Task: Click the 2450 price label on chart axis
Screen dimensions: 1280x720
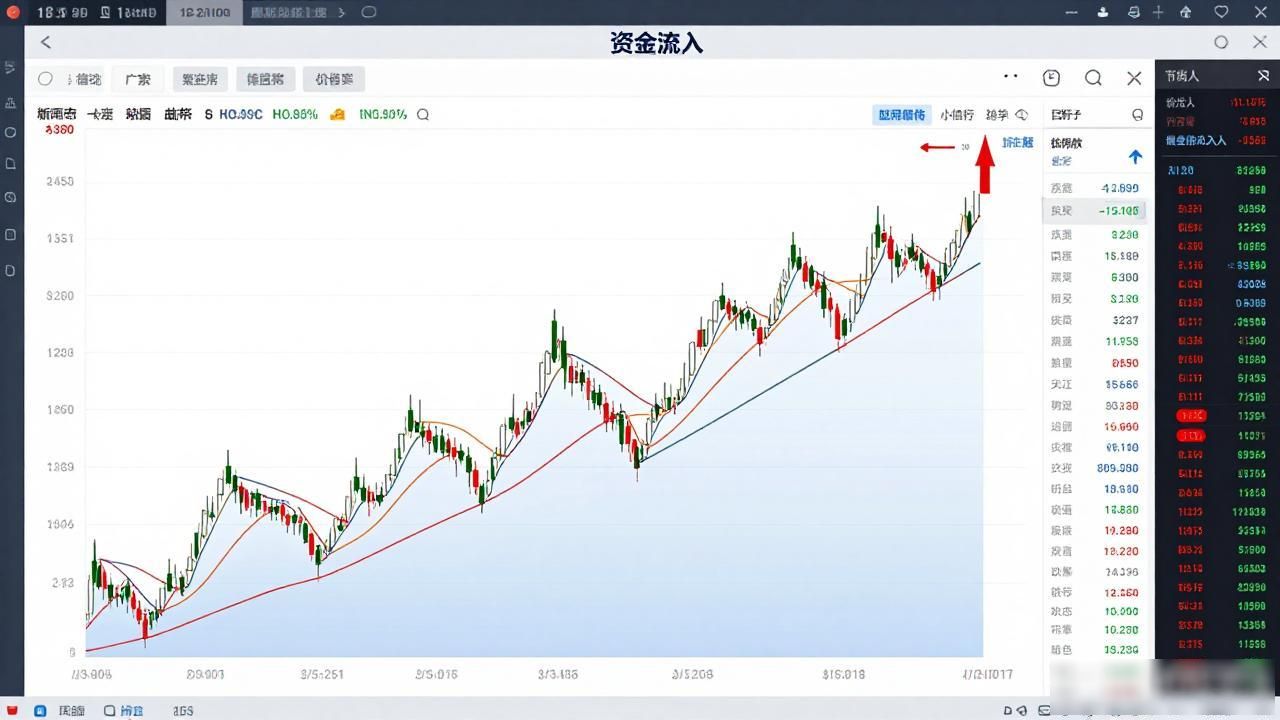Action: click(59, 182)
